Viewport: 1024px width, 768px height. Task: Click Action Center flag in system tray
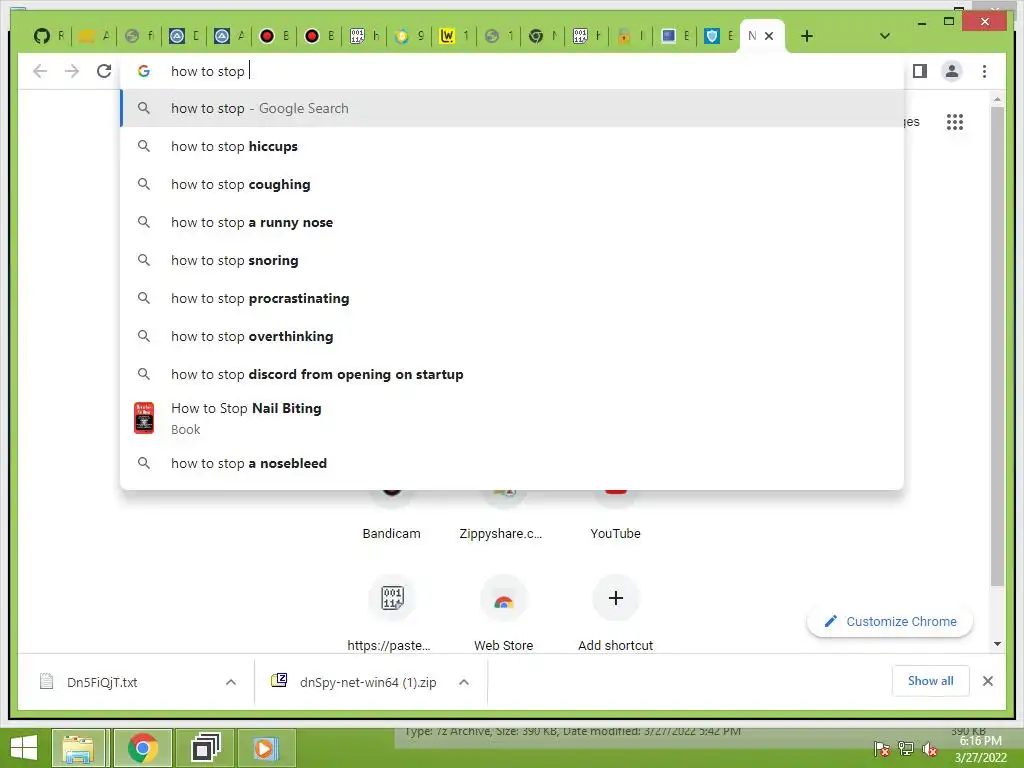tap(881, 750)
